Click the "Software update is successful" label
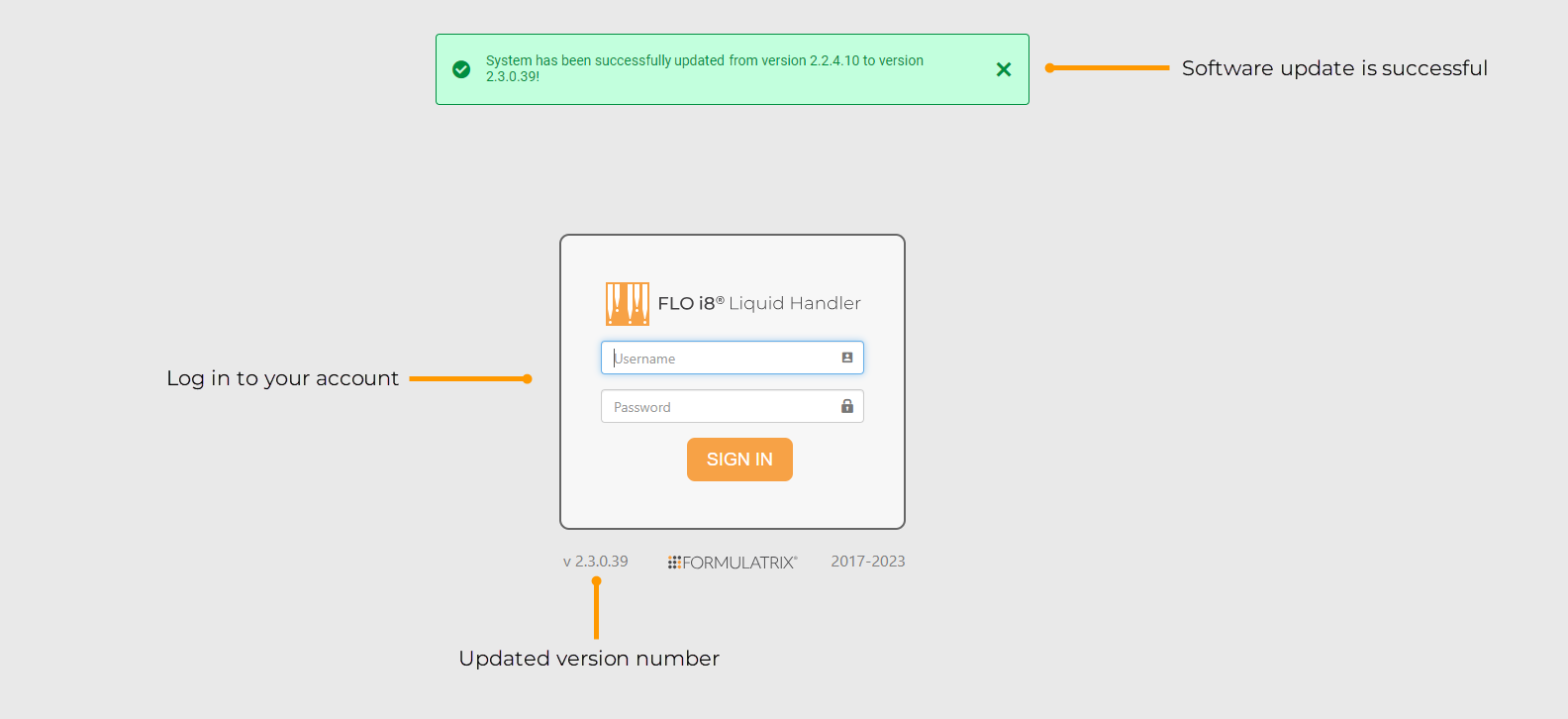 1334,68
